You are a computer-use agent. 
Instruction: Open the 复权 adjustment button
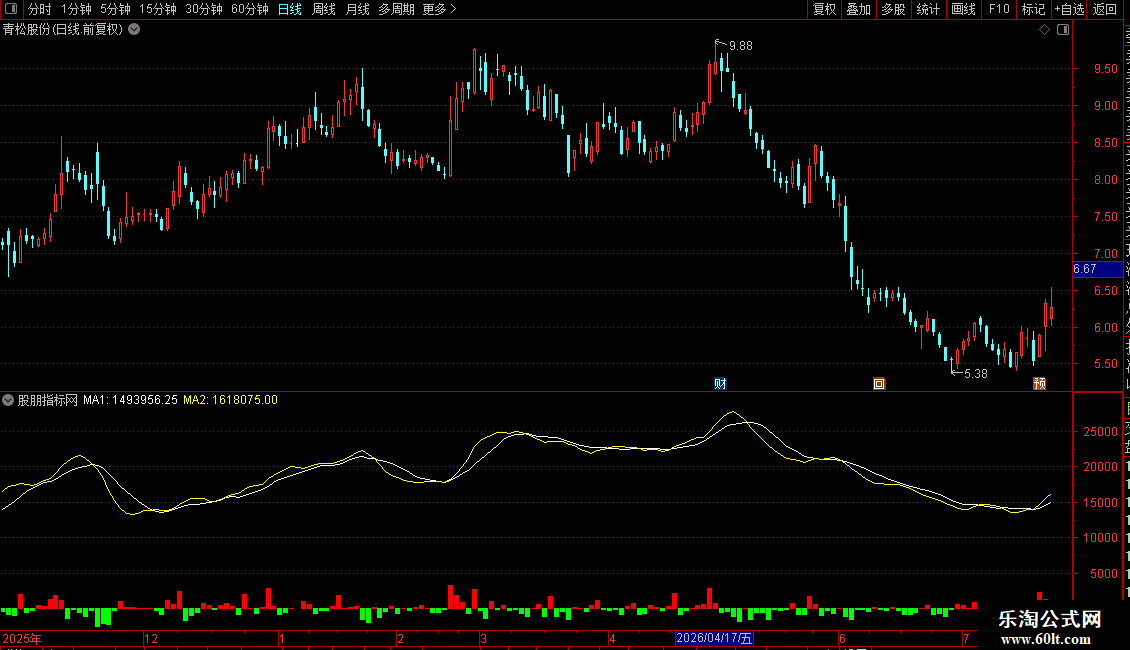(824, 9)
